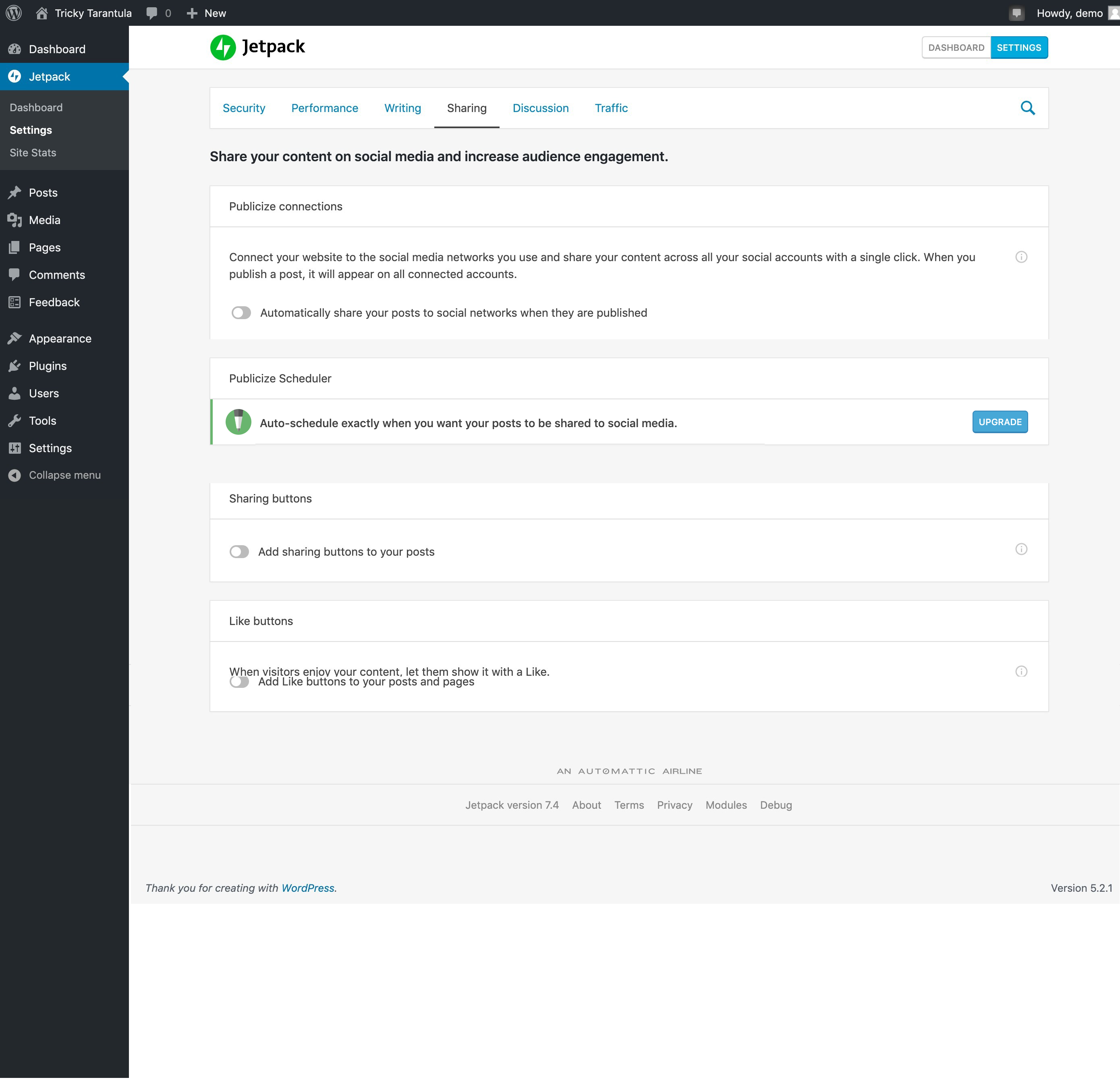Click the Version 5.2.1 footer text
This screenshot has height=1088, width=1120.
click(1081, 888)
